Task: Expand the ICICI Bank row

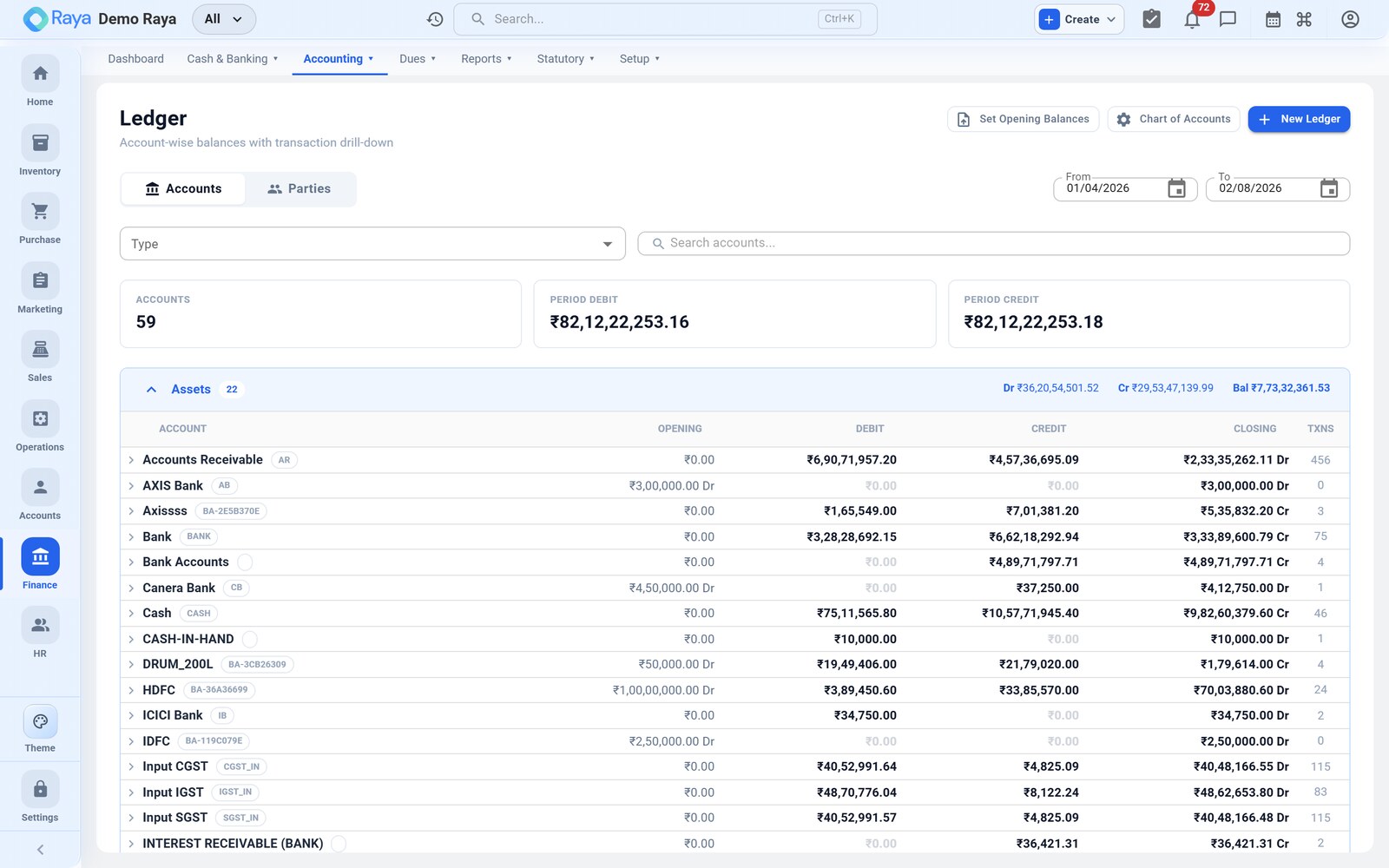Action: tap(131, 715)
